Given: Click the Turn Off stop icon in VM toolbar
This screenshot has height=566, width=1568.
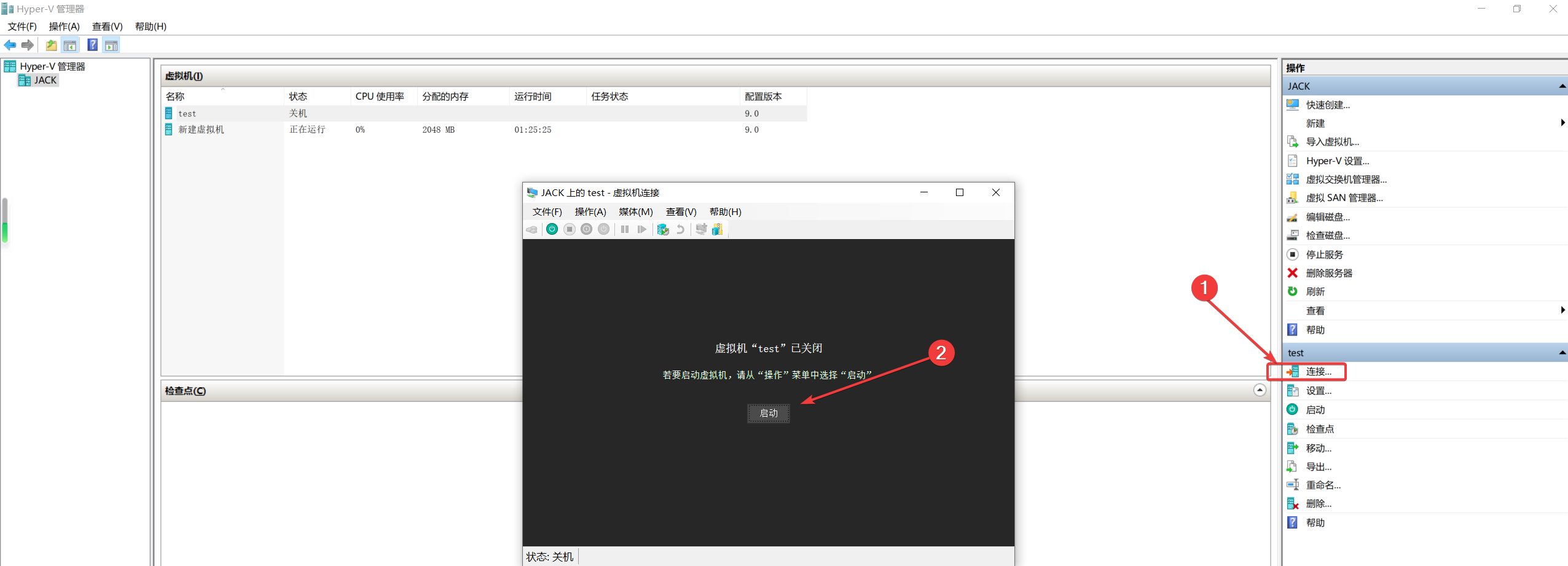Looking at the screenshot, I should click(x=570, y=229).
